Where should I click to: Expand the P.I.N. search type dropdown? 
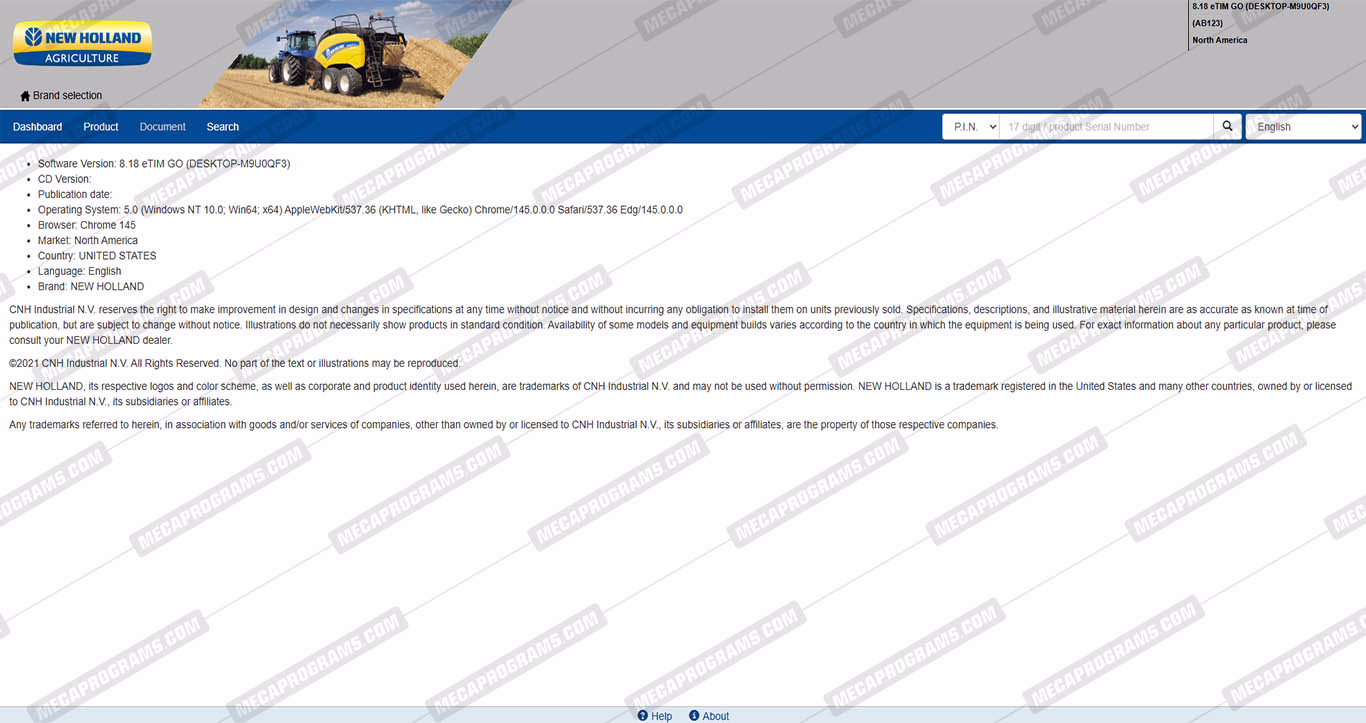coord(970,127)
